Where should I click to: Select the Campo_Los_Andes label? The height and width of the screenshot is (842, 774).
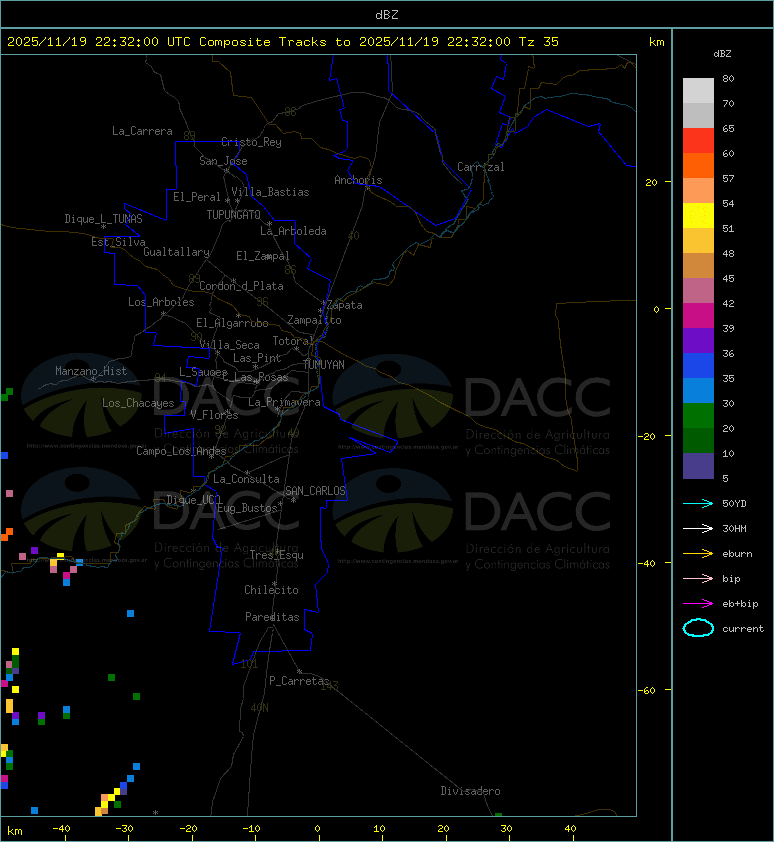(181, 451)
